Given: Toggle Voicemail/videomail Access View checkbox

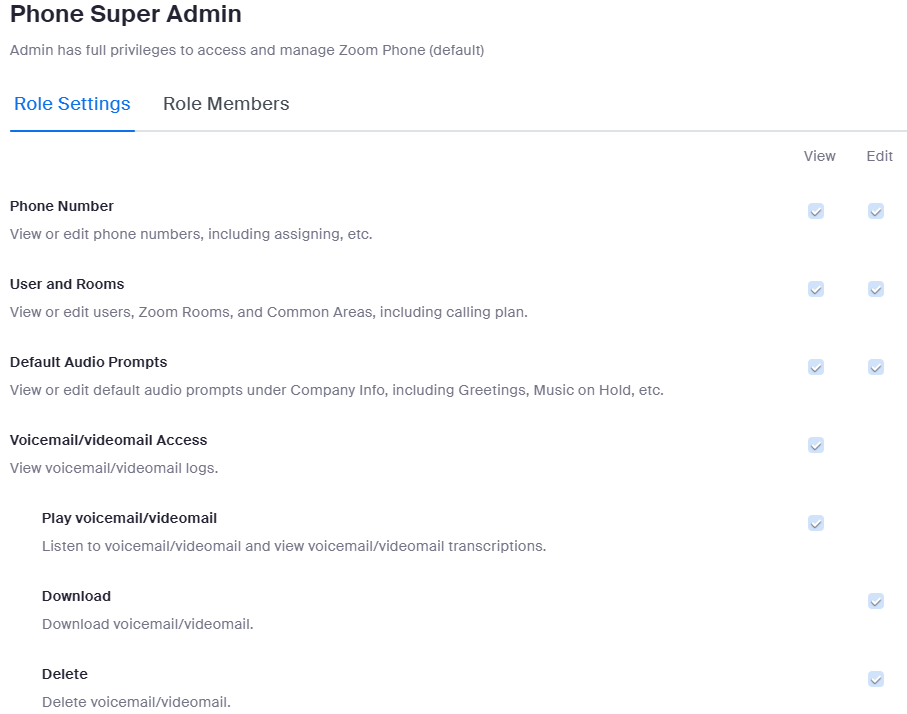Looking at the screenshot, I should (816, 445).
